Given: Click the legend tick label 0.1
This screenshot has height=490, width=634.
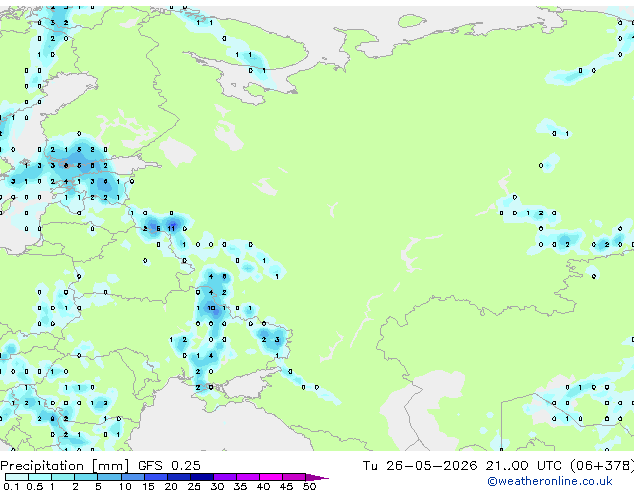Looking at the screenshot, I should (x=11, y=486).
